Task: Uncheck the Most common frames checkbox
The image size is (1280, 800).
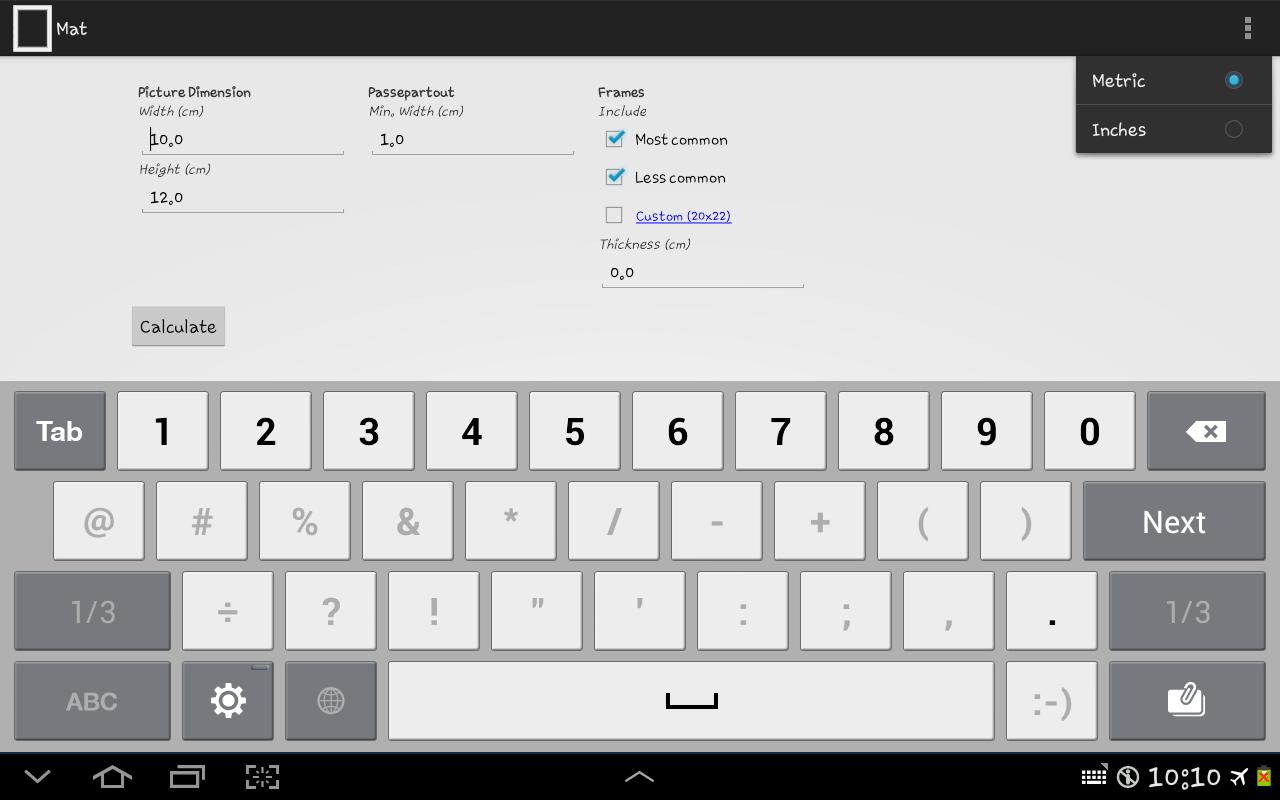Action: pos(614,139)
